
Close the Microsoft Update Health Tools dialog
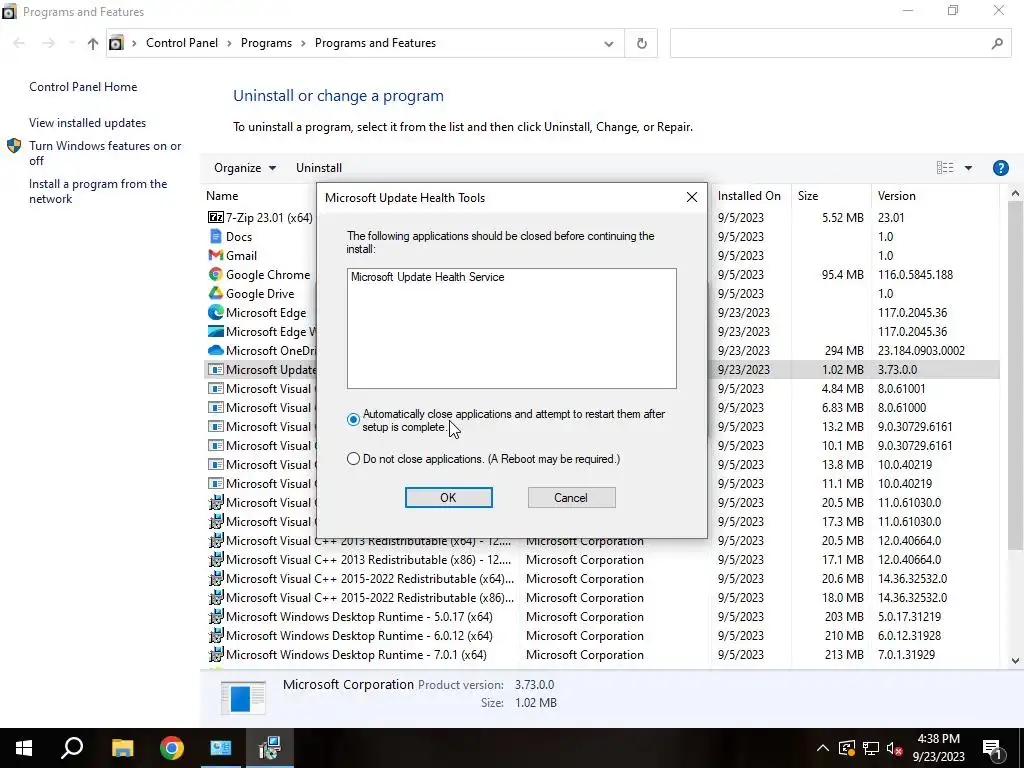692,197
